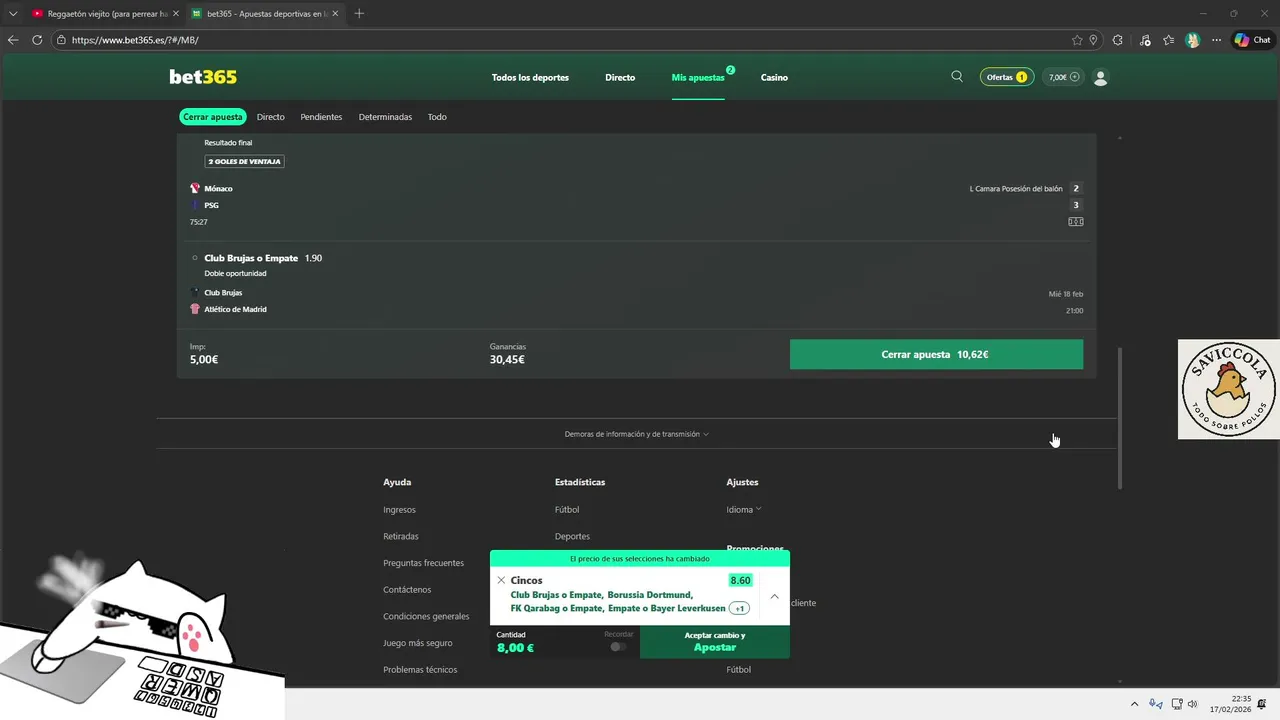Open the Contáctenos link

click(x=407, y=590)
